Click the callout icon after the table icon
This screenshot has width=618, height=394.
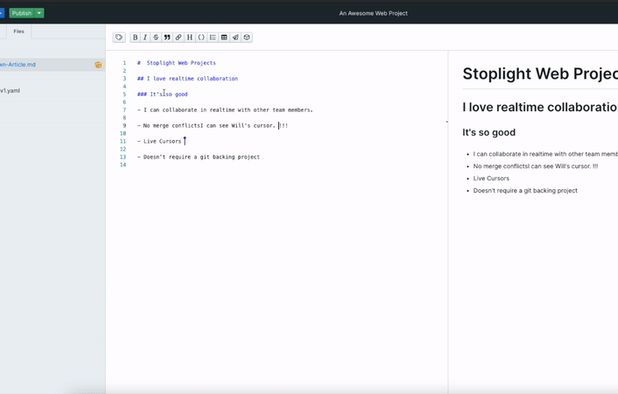(235, 37)
